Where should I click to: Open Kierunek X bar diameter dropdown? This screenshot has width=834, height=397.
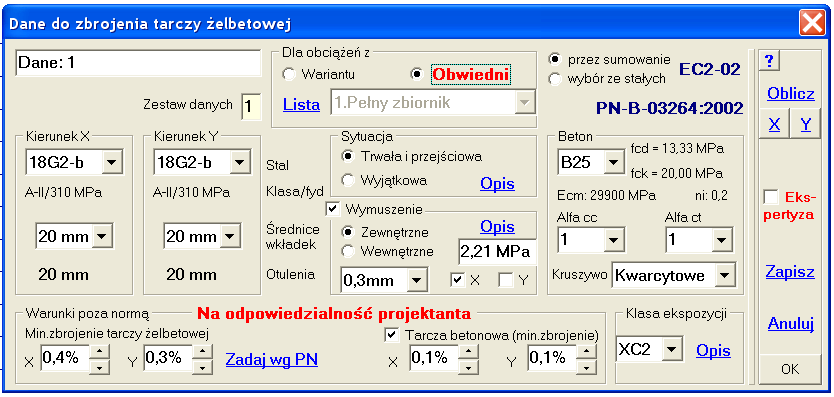(102, 236)
